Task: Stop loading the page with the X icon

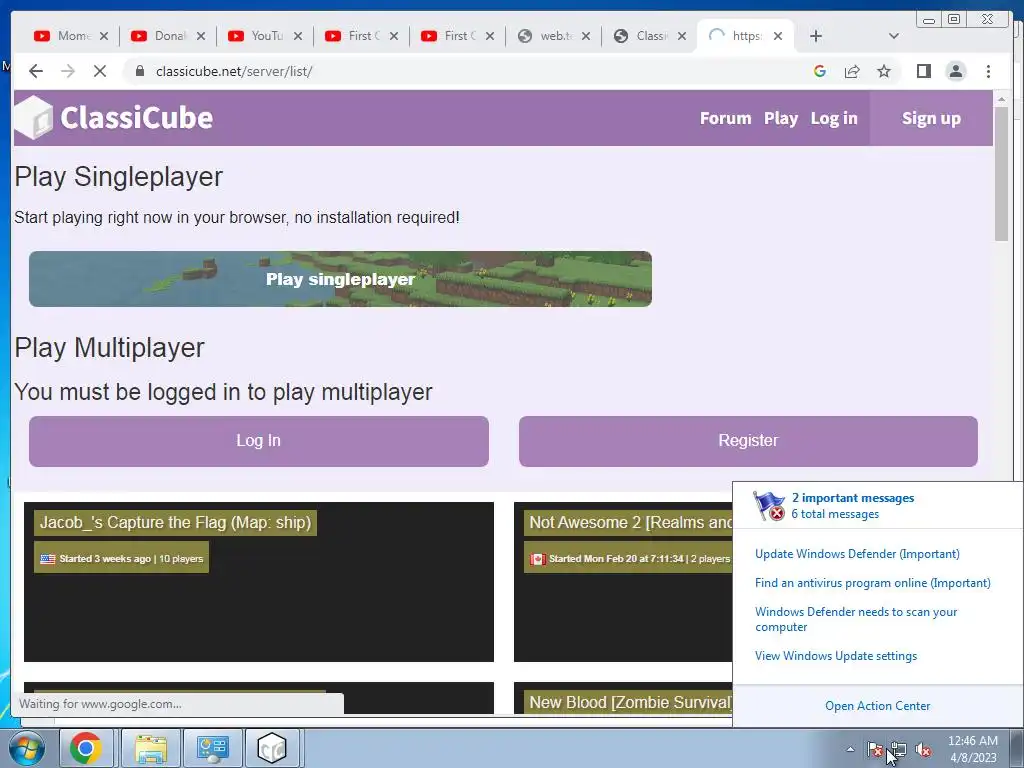Action: tap(100, 71)
